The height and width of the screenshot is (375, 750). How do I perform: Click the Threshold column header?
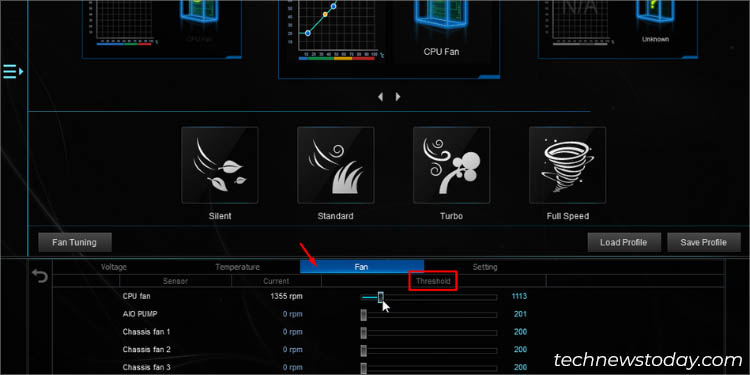pyautogui.click(x=433, y=281)
